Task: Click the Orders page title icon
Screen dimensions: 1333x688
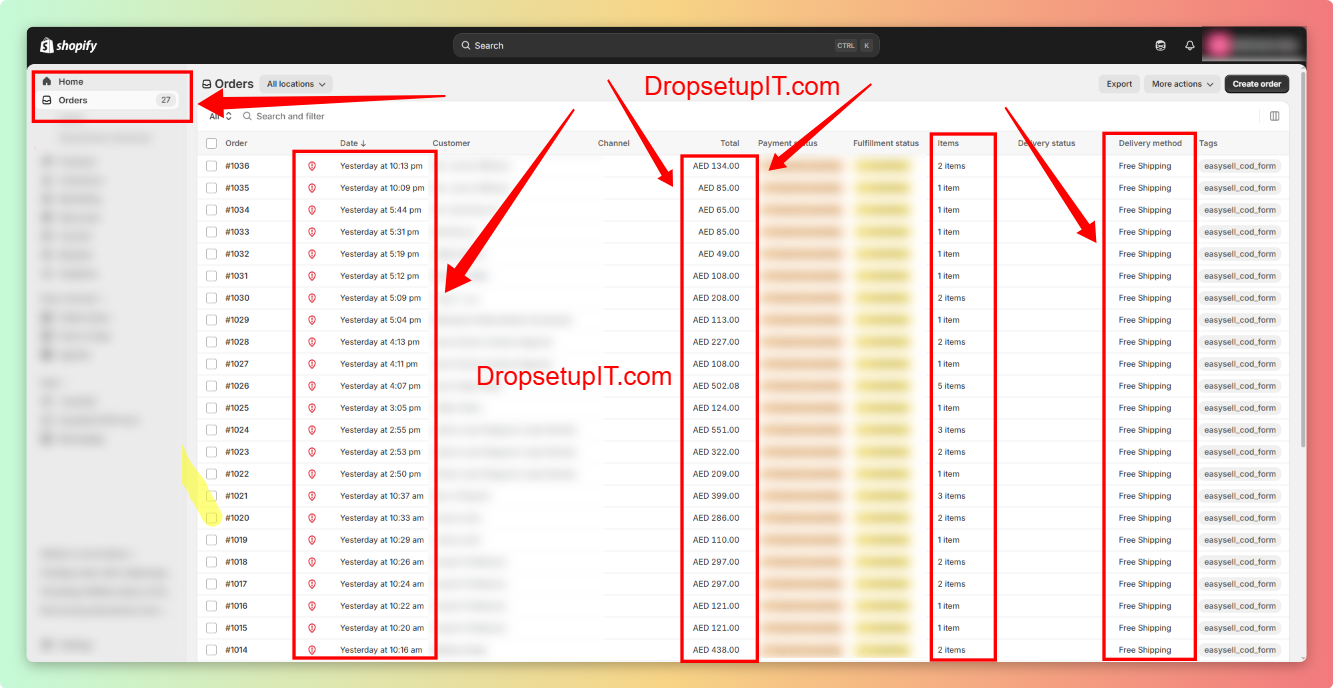Action: coord(207,84)
